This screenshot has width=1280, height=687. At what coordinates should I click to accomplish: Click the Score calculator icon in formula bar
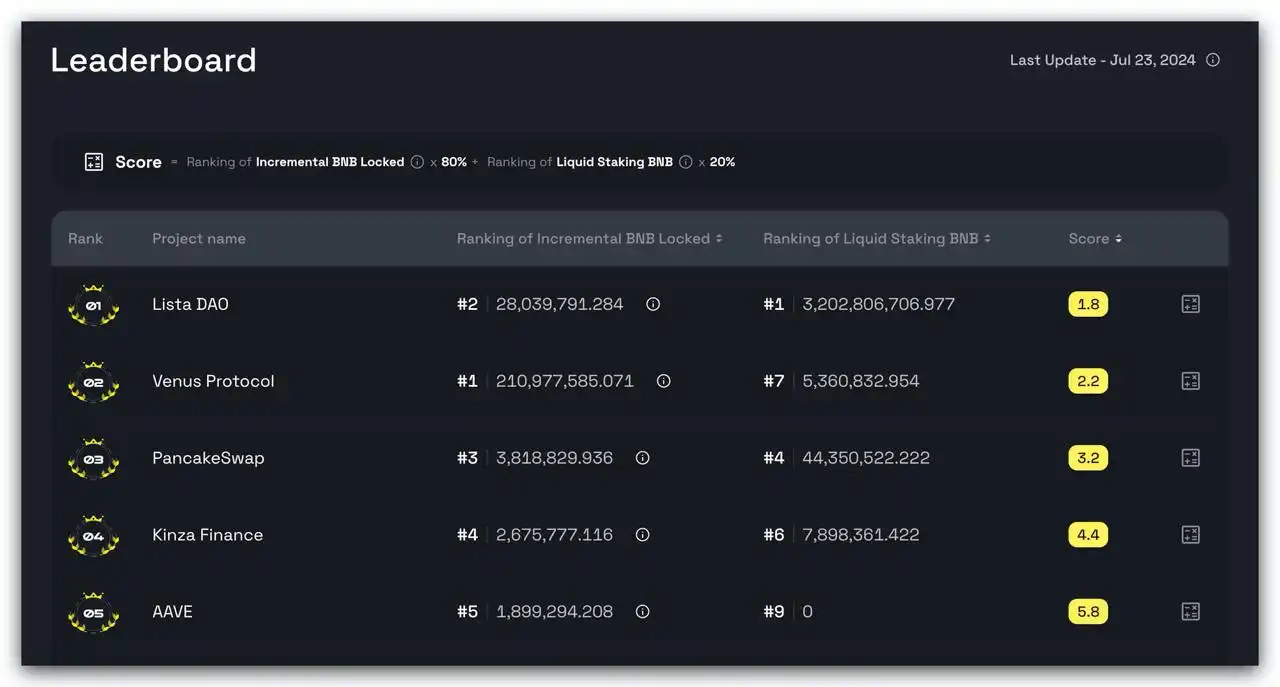(x=94, y=162)
